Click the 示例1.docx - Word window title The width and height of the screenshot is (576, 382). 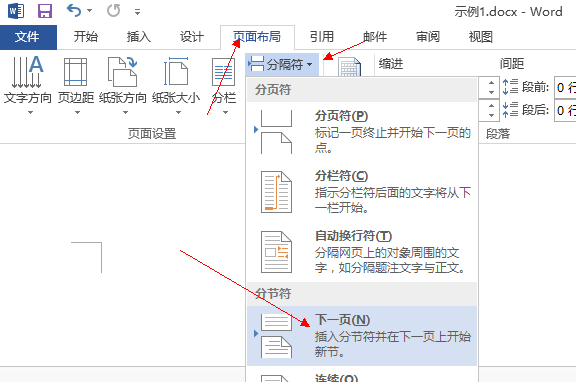click(508, 12)
